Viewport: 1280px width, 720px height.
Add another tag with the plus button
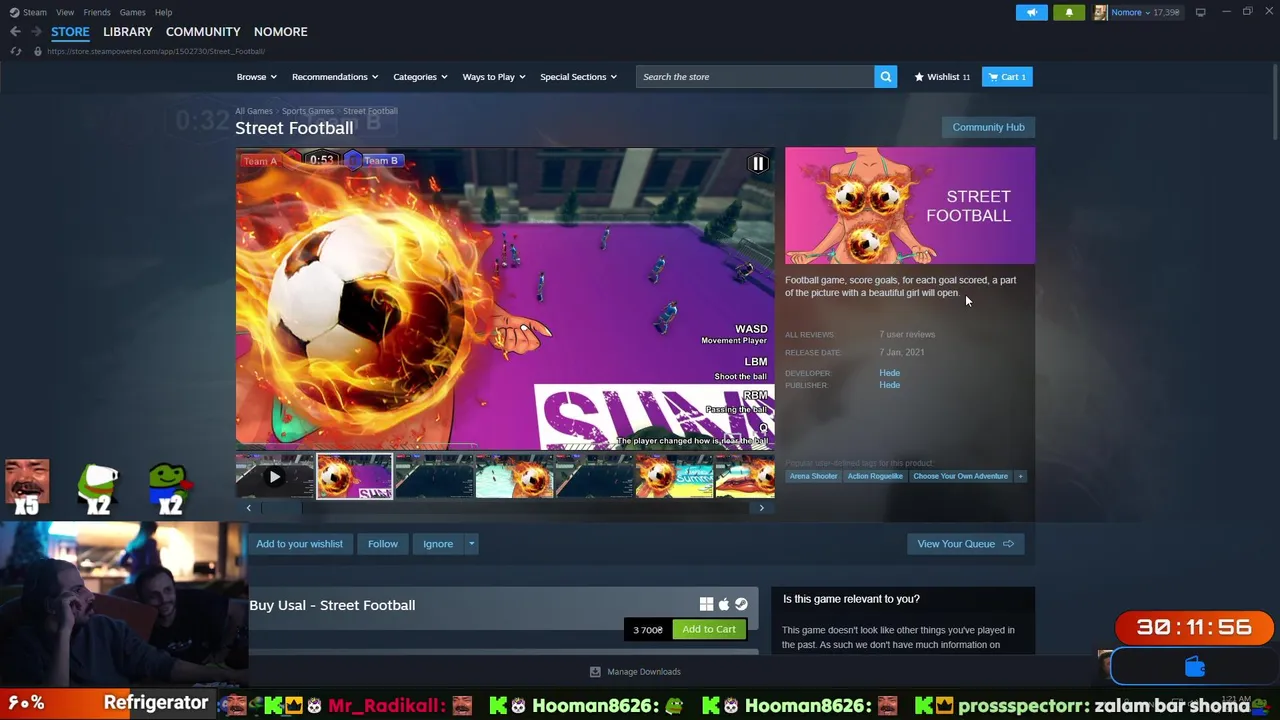(1020, 476)
